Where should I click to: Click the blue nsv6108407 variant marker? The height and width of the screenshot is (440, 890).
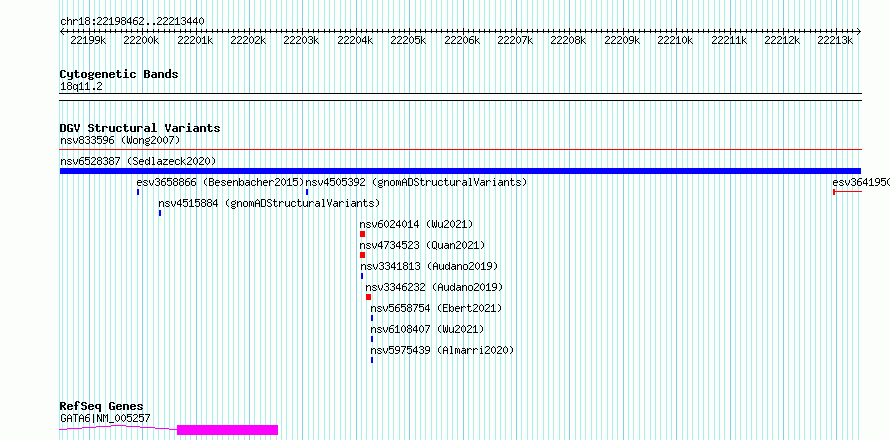tap(372, 339)
